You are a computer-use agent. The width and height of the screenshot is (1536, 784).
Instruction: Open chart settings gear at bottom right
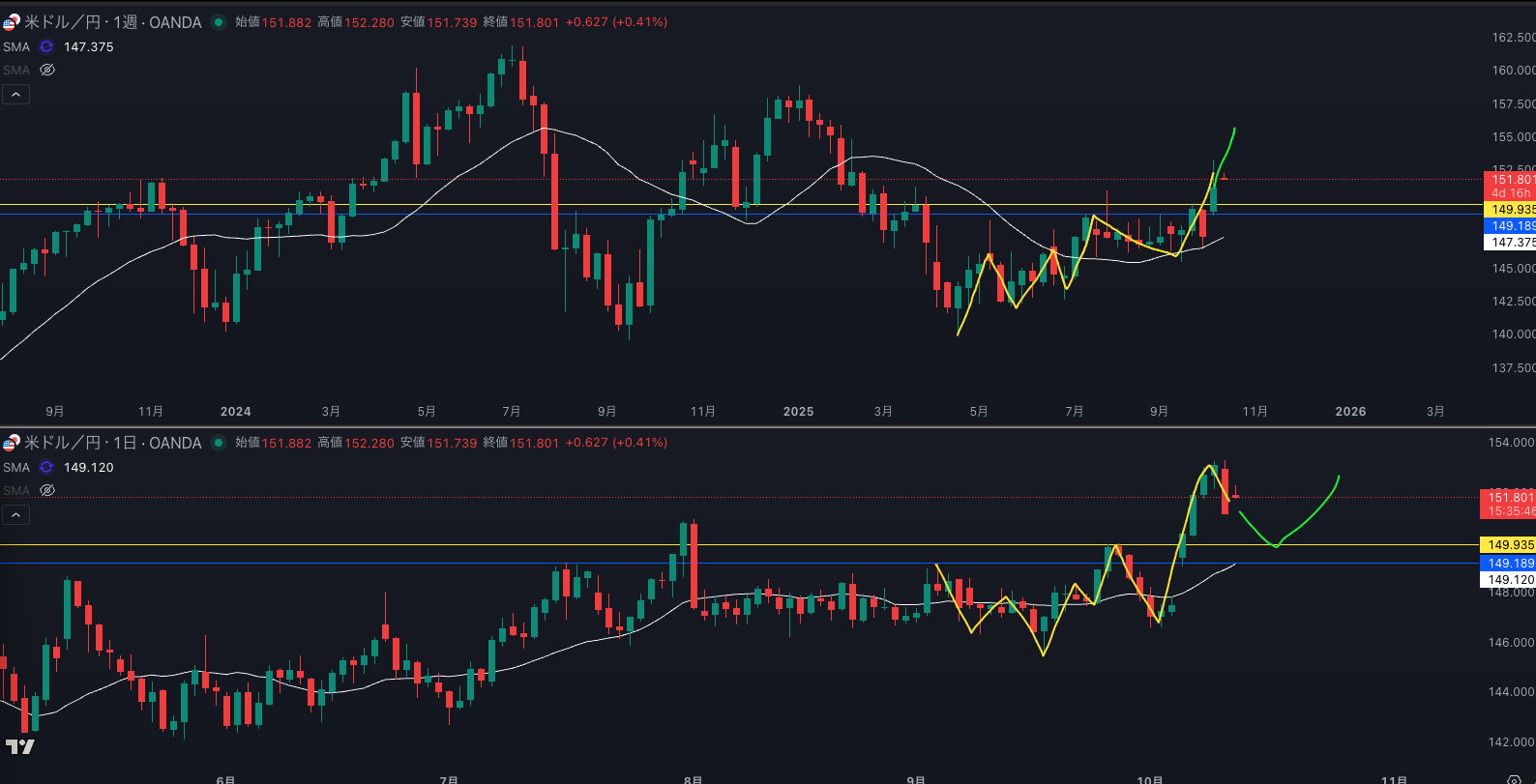[1514, 779]
